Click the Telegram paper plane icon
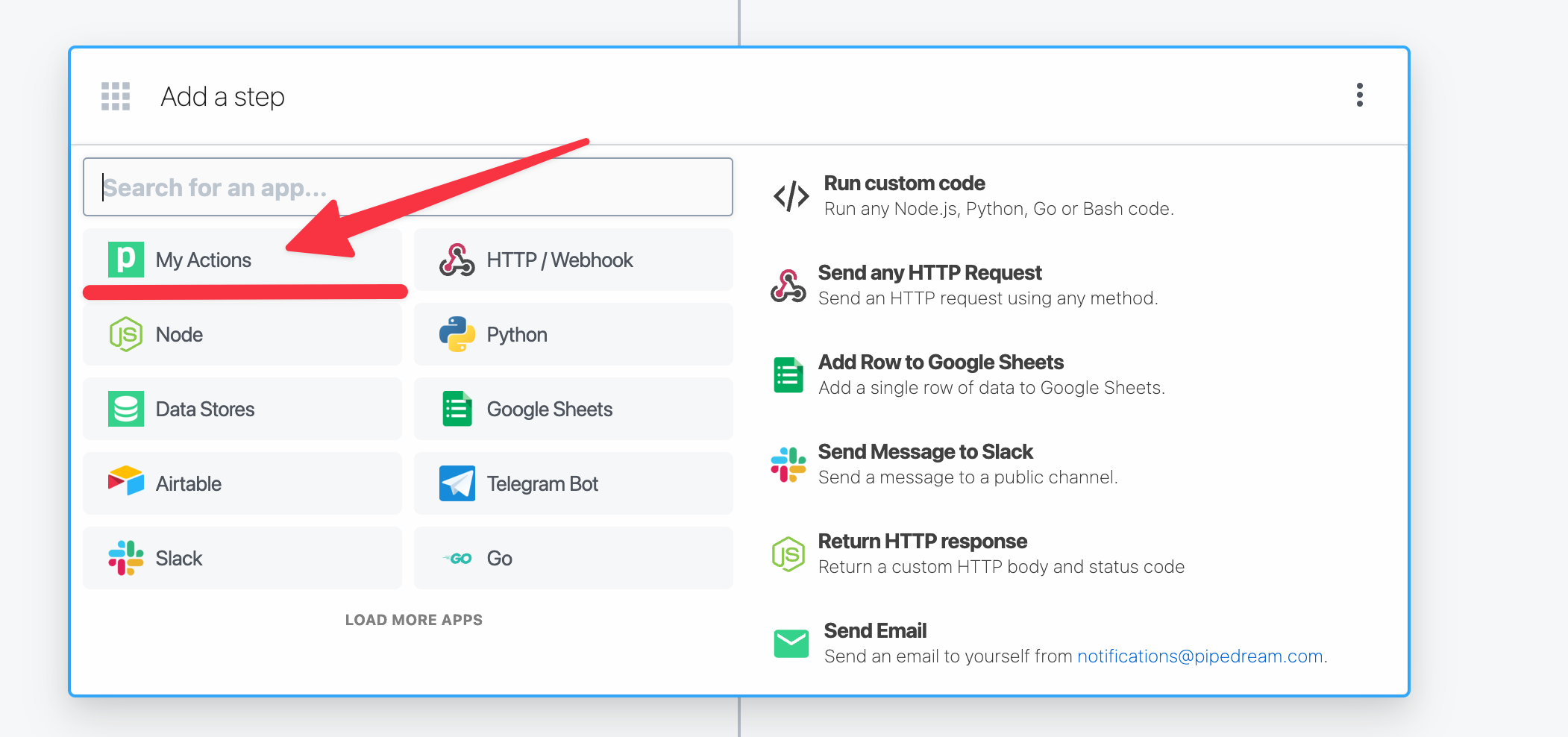Image resolution: width=1568 pixels, height=737 pixels. tap(457, 483)
